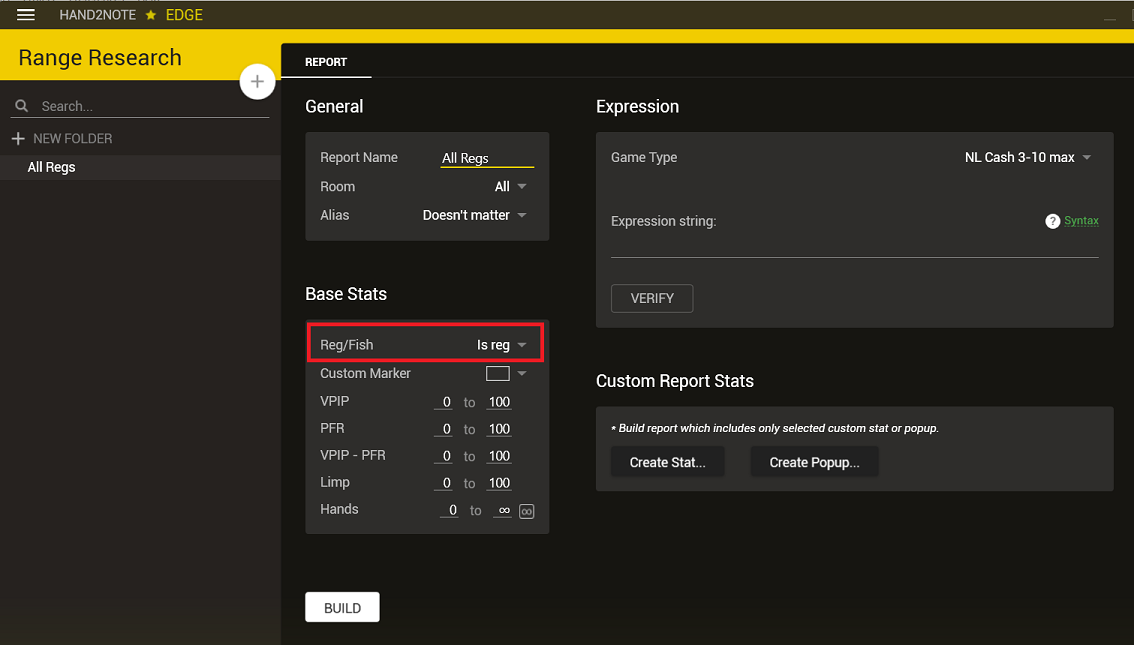Click the Expression heading
The image size is (1134, 645).
tap(637, 107)
